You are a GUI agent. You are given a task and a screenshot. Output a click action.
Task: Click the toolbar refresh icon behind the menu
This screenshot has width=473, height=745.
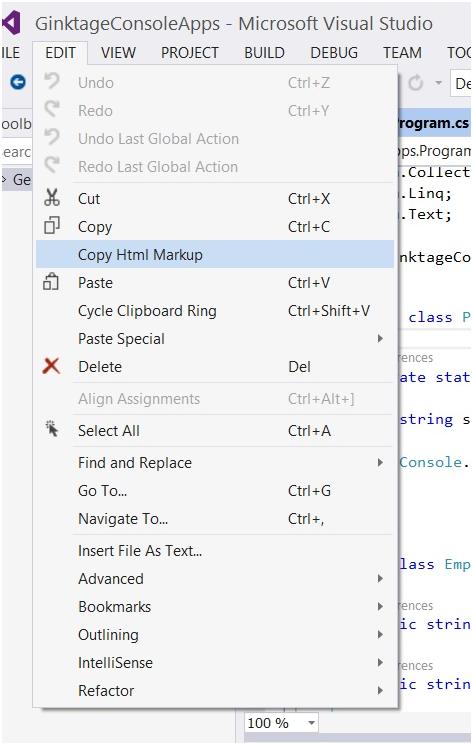pos(416,84)
